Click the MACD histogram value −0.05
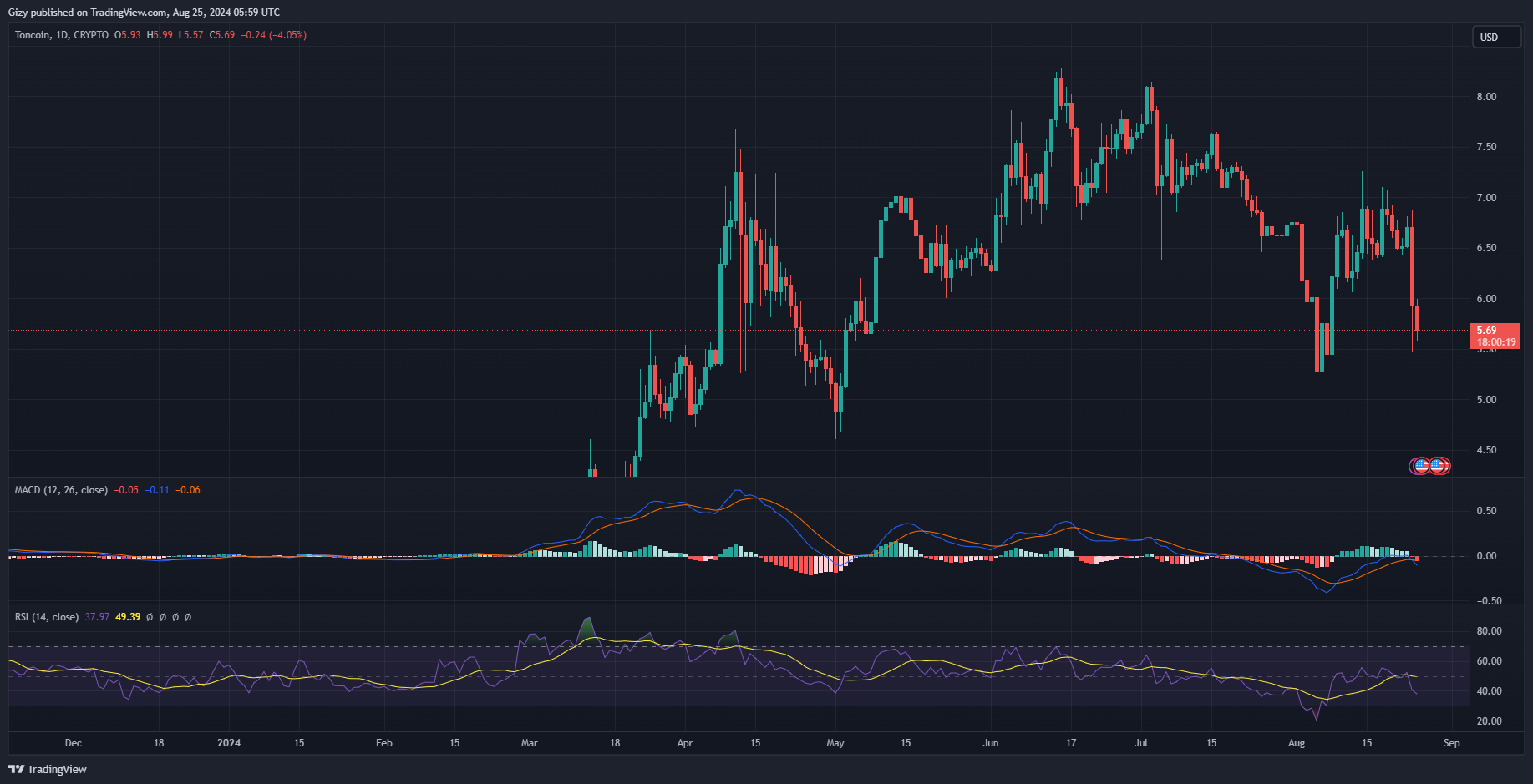 coord(127,490)
